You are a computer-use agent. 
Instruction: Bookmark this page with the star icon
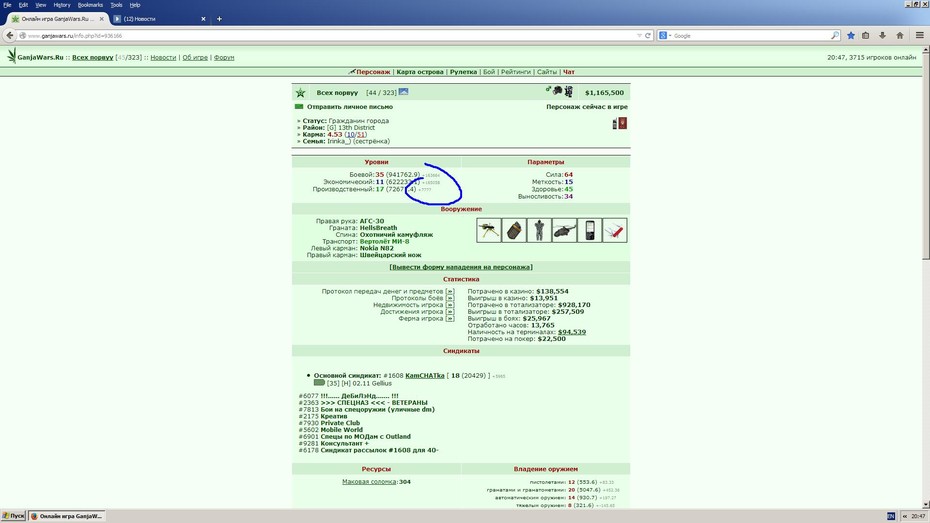point(851,36)
